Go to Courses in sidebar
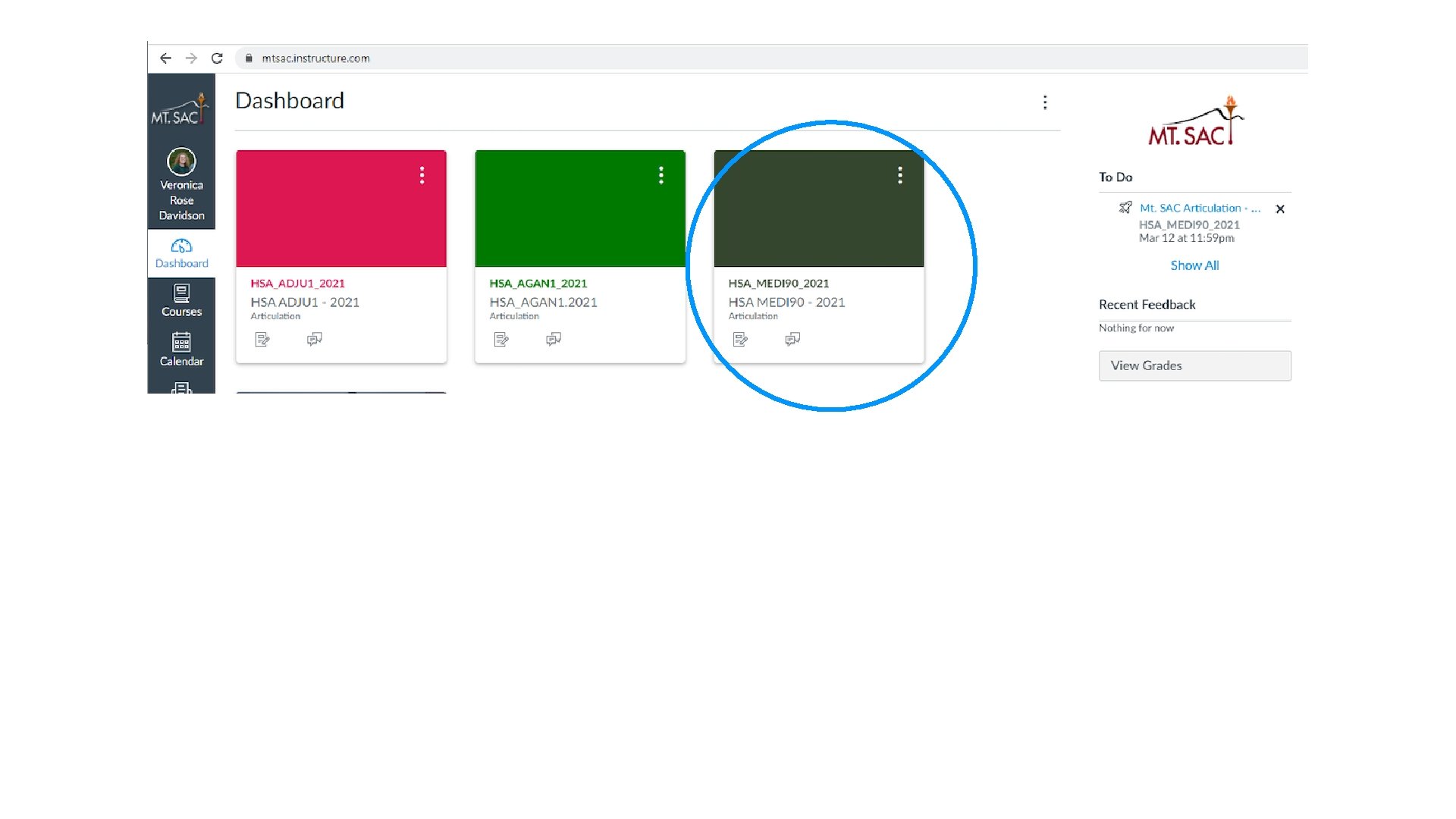Image resolution: width=1456 pixels, height=819 pixels. [x=181, y=301]
